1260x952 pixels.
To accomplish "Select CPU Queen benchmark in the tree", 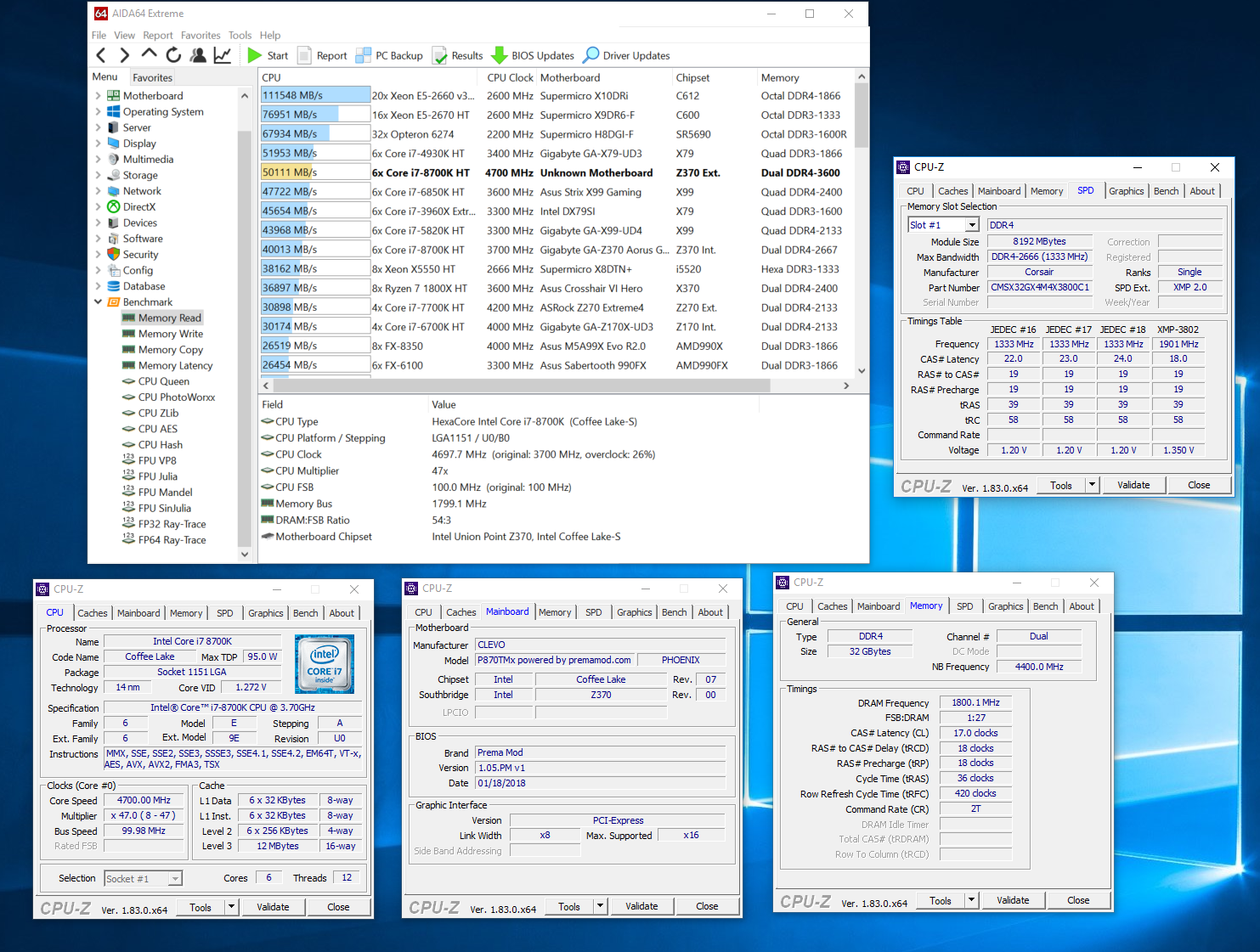I will tap(163, 381).
